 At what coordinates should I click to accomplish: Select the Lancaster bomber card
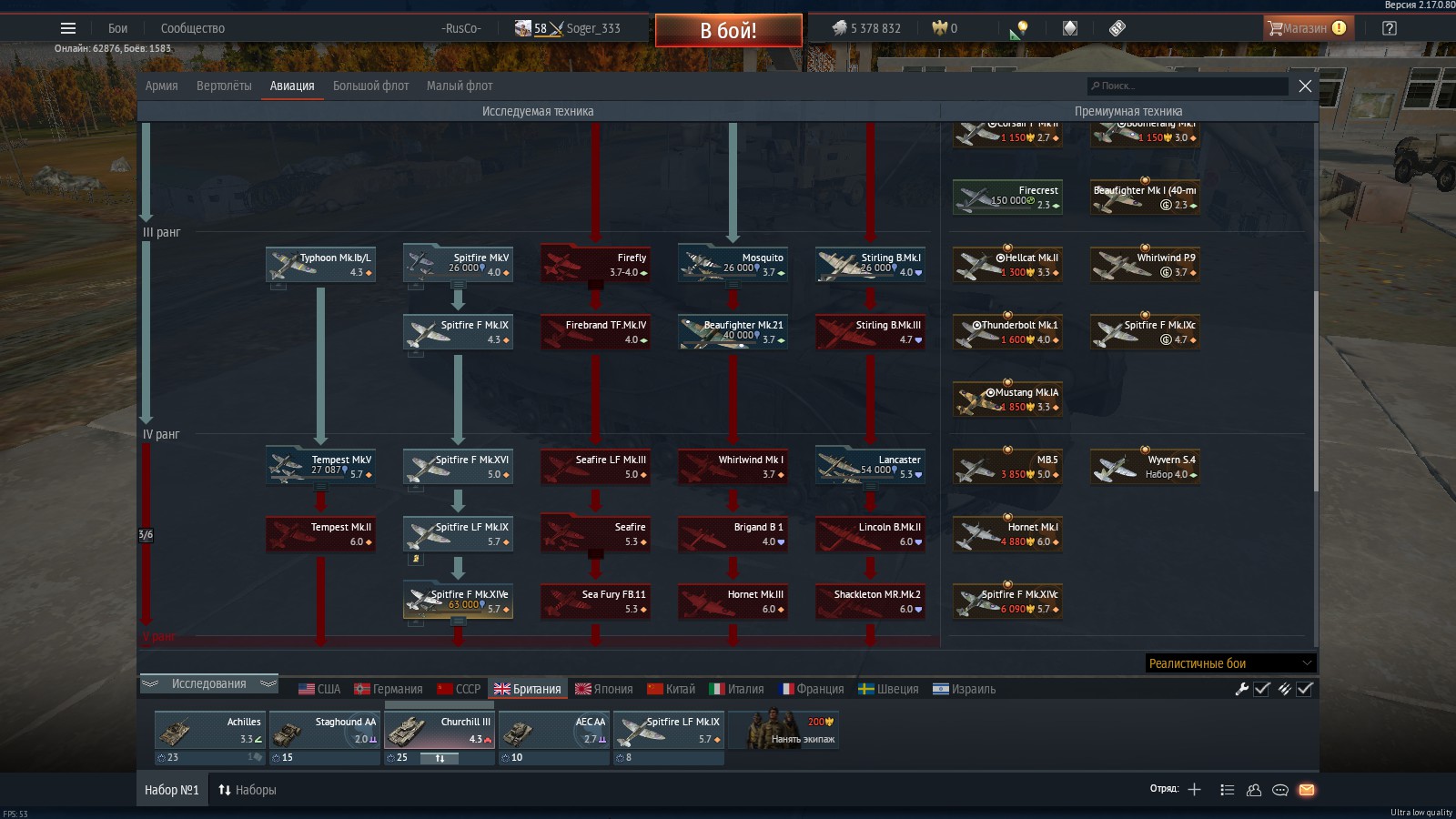pos(870,467)
